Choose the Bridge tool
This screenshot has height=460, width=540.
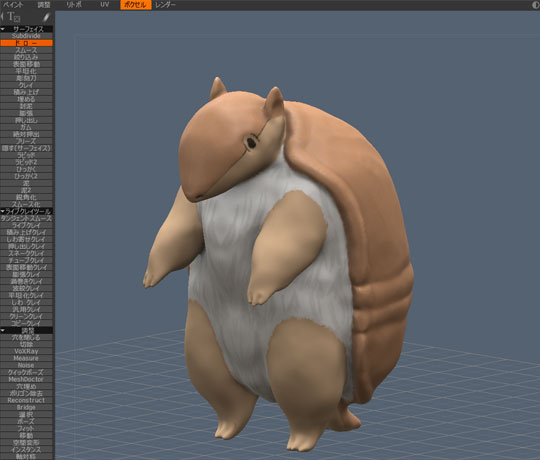(x=27, y=407)
